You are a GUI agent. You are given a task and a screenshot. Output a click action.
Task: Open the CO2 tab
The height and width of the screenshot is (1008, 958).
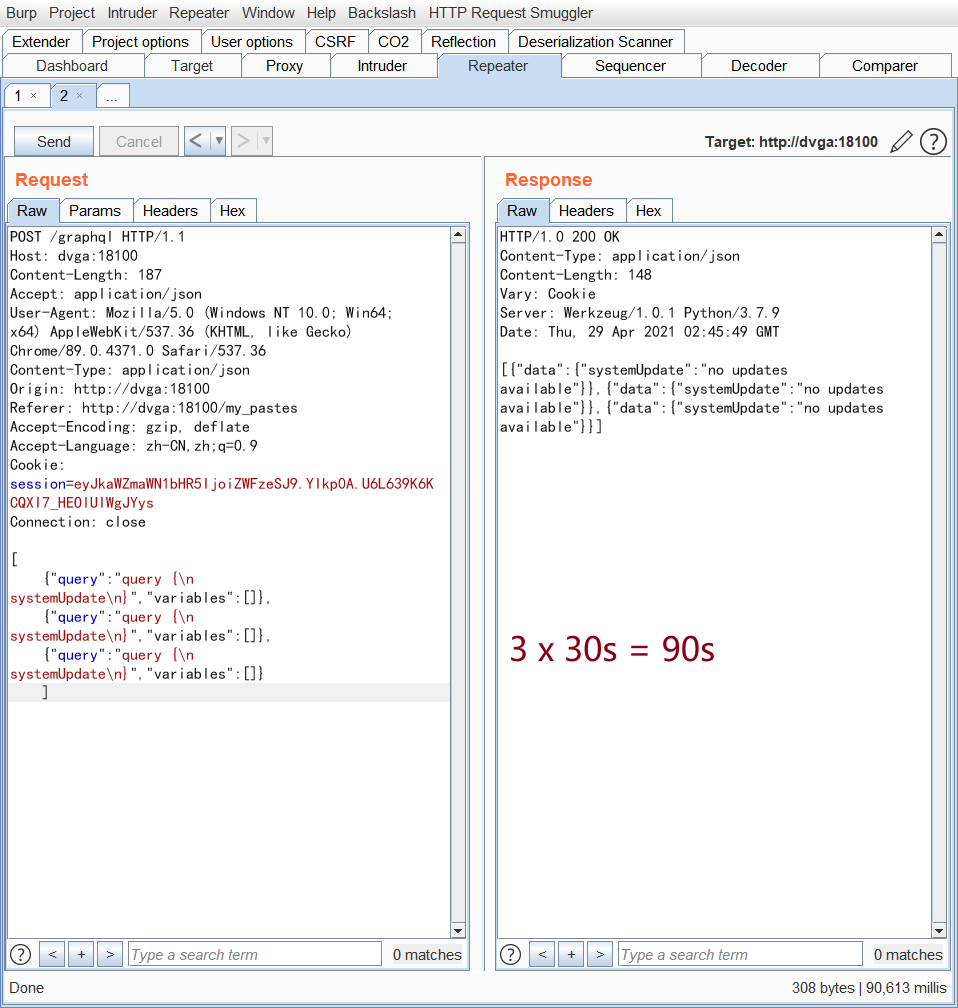click(393, 42)
